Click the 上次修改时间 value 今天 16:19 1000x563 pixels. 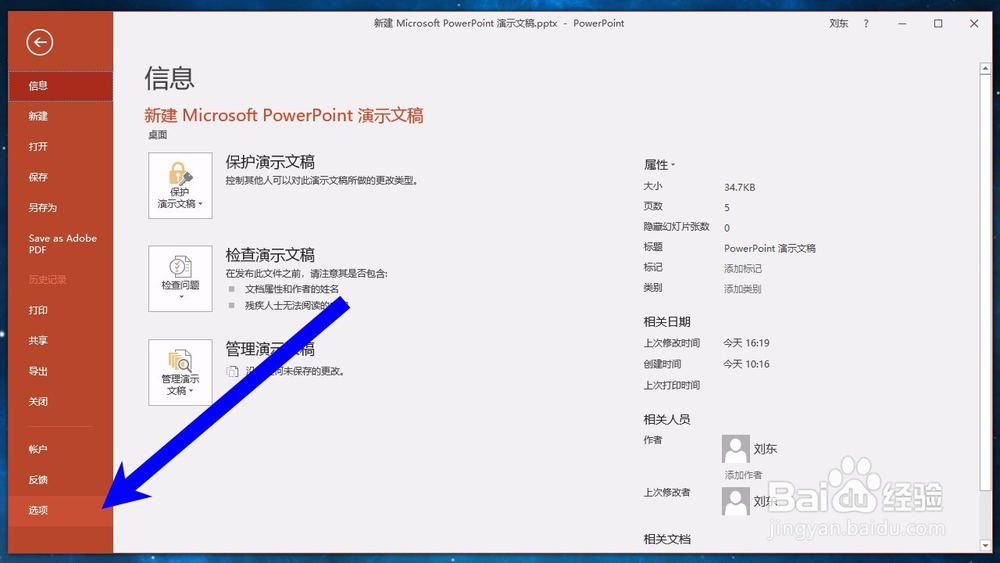coord(746,343)
